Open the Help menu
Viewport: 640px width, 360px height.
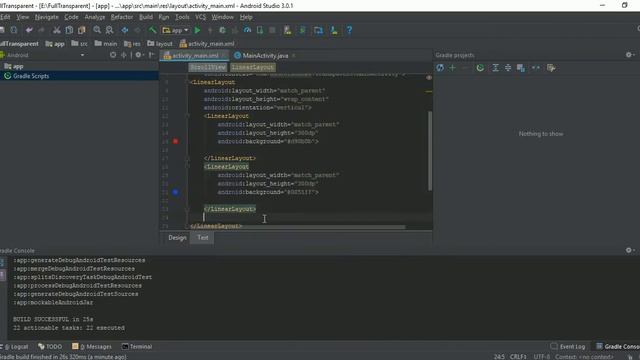tap(246, 17)
